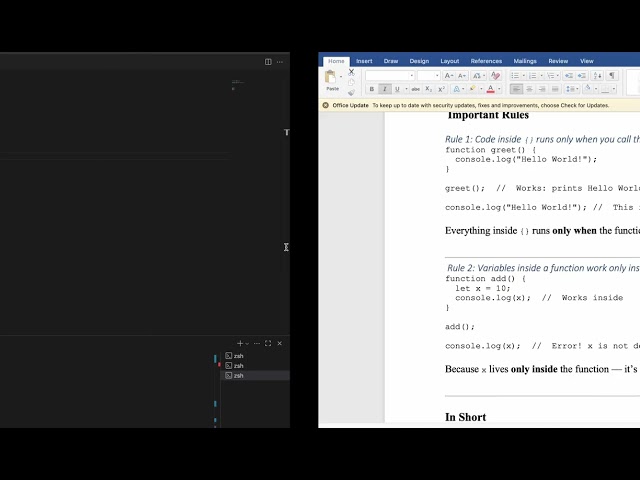This screenshot has height=480, width=640.
Task: Apply numbered list formatting
Action: tap(532, 76)
